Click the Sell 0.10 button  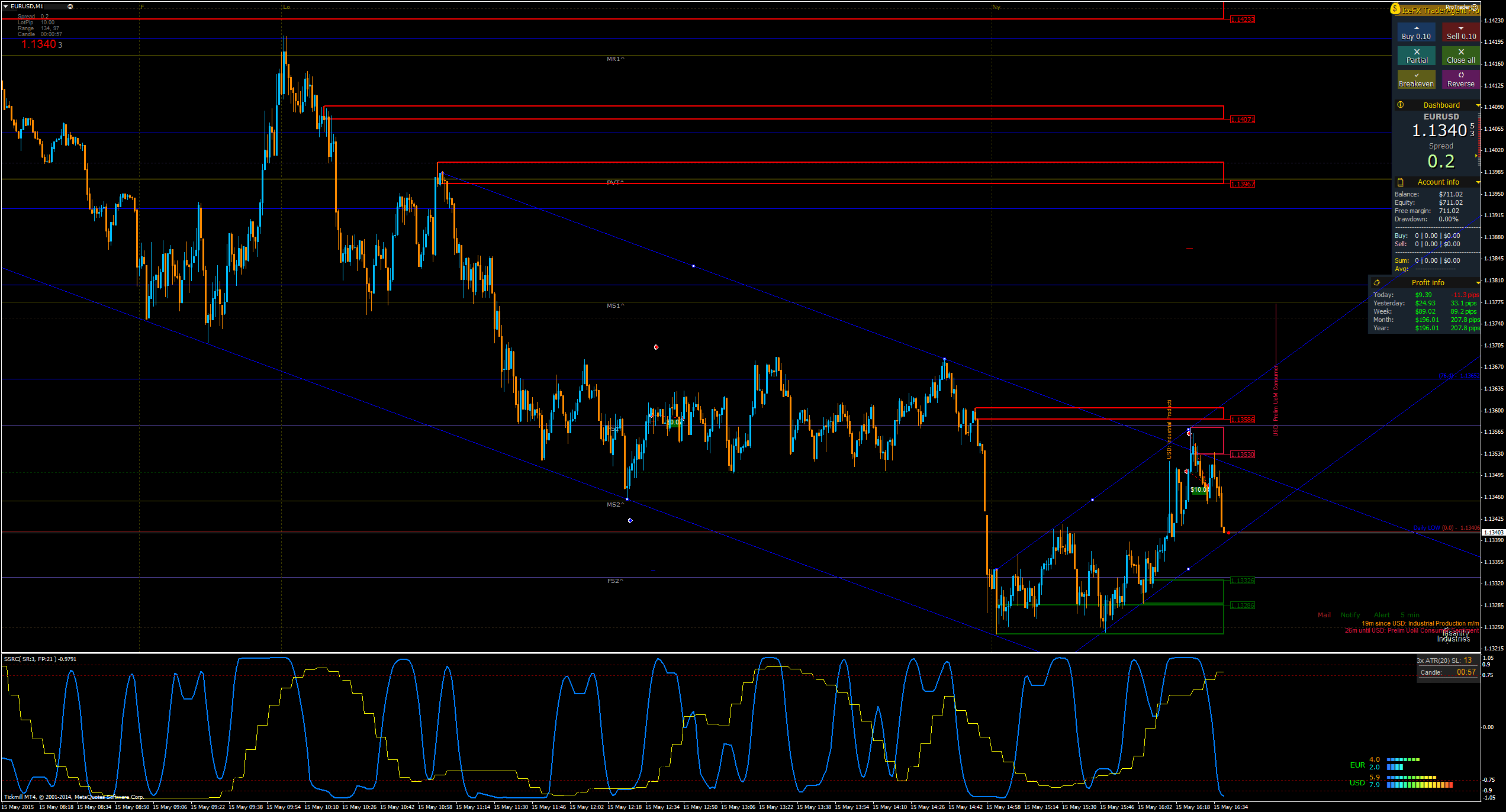(1460, 33)
